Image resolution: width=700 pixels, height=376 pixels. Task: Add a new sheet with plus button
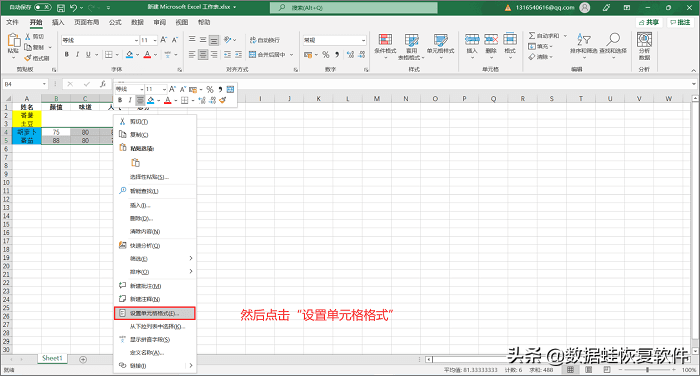tap(83, 359)
